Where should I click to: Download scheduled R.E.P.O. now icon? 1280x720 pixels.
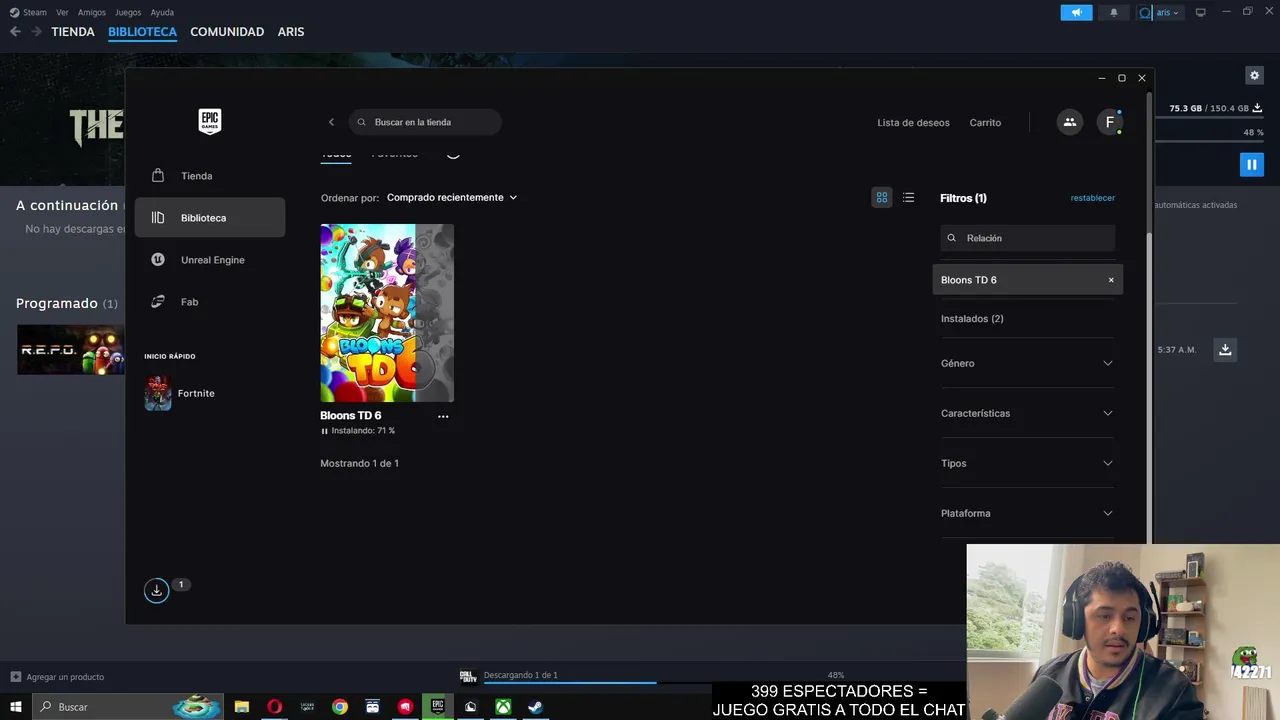pos(1225,349)
